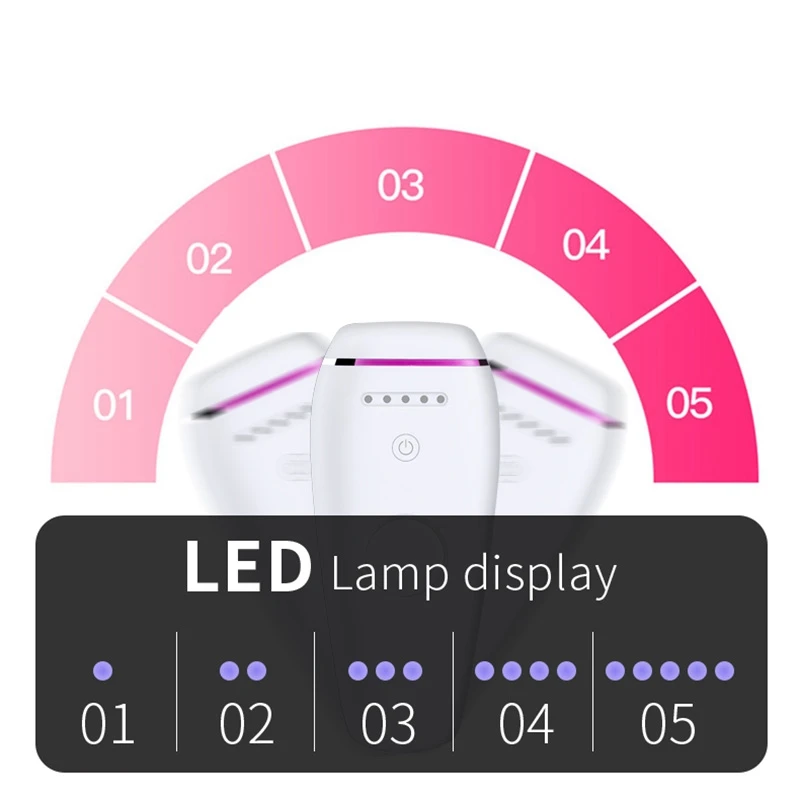The height and width of the screenshot is (800, 800).
Task: Click the four purple dots above 04
Action: pos(526,670)
